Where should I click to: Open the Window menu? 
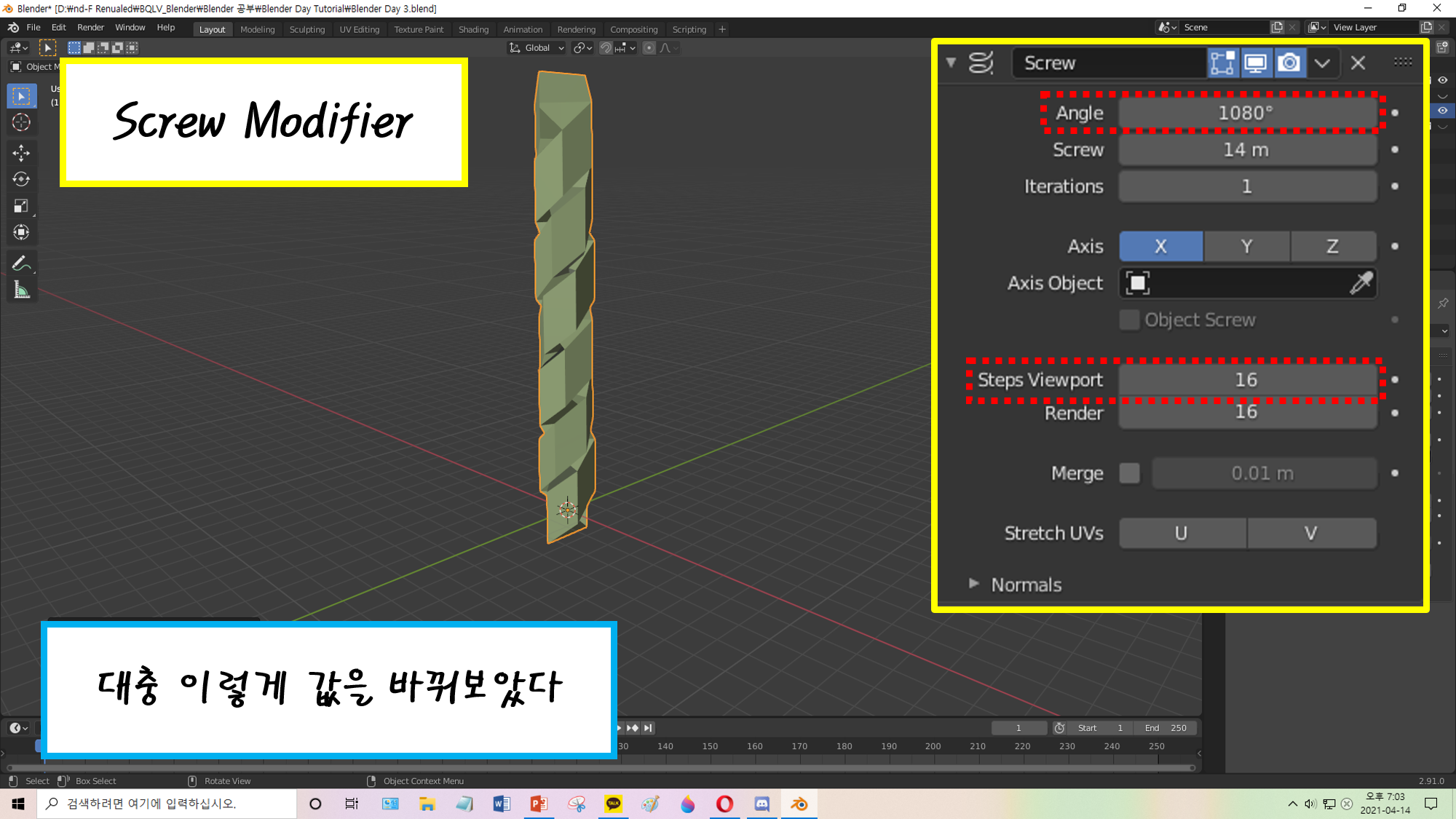tap(130, 28)
